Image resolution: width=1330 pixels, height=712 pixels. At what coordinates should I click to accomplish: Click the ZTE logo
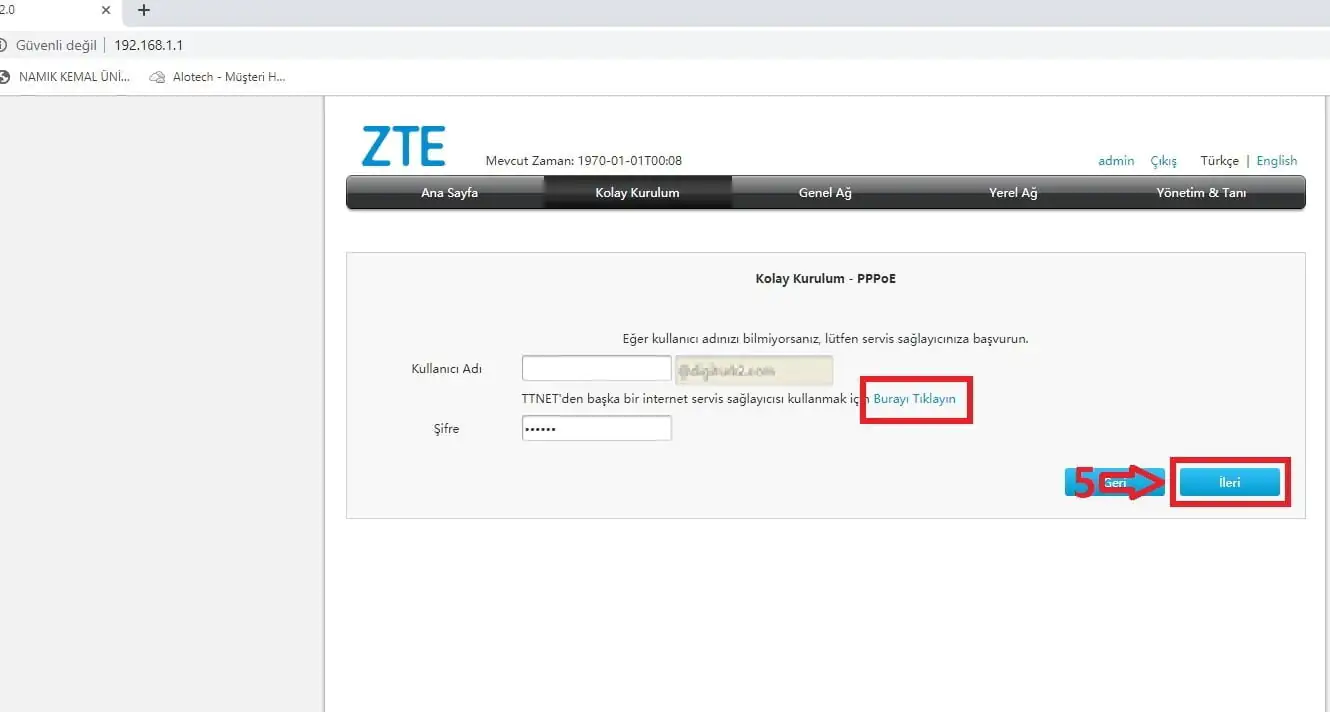pyautogui.click(x=402, y=145)
